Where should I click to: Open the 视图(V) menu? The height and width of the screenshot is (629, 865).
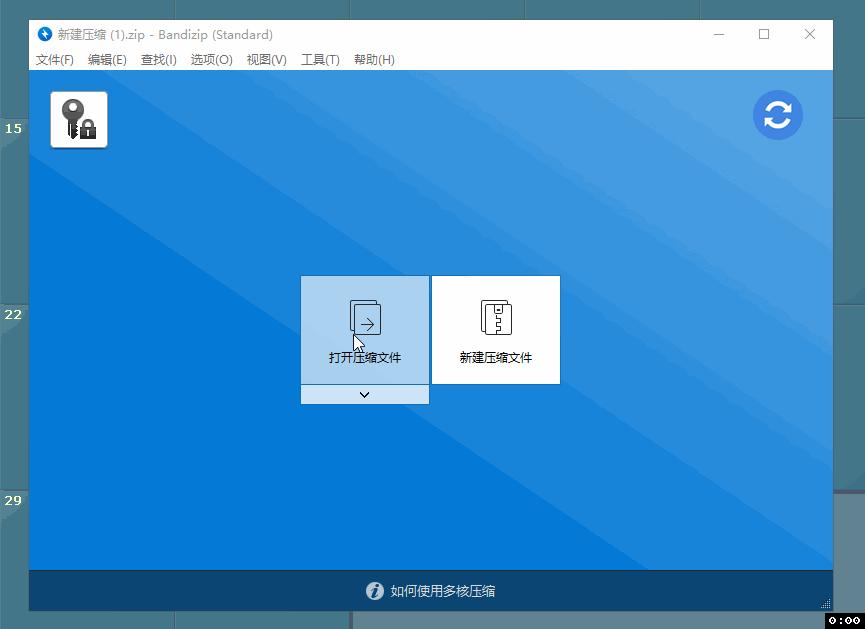pos(265,59)
